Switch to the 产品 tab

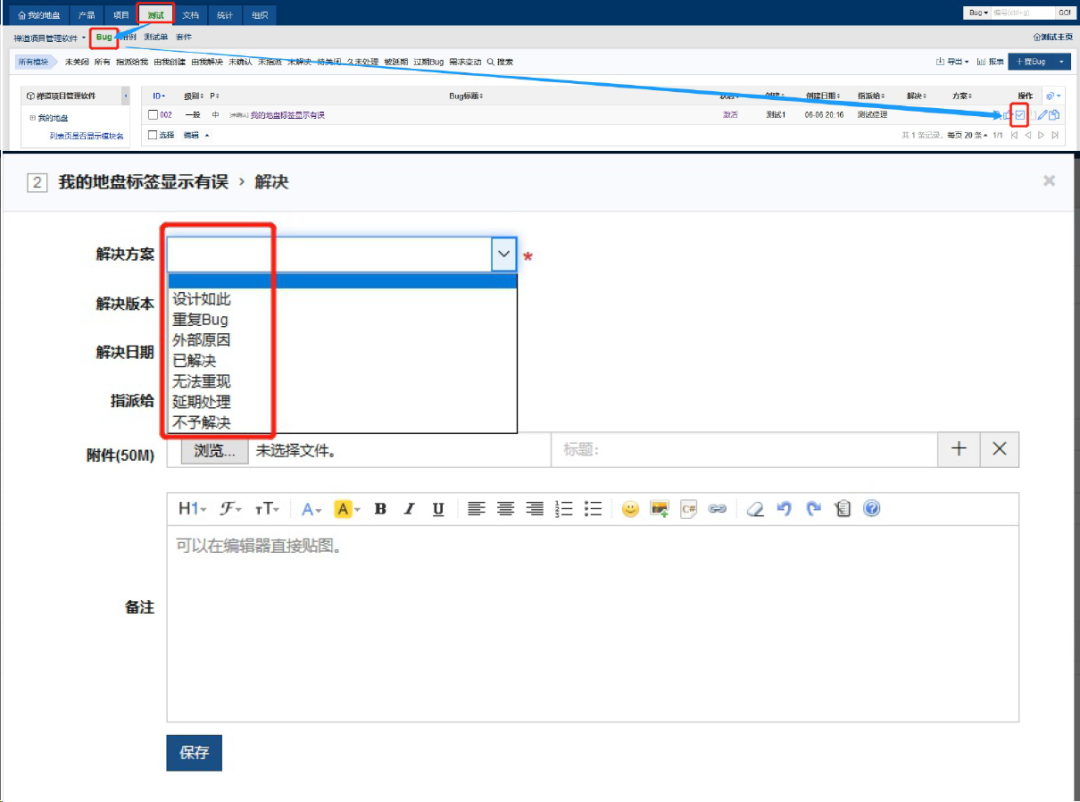[87, 14]
